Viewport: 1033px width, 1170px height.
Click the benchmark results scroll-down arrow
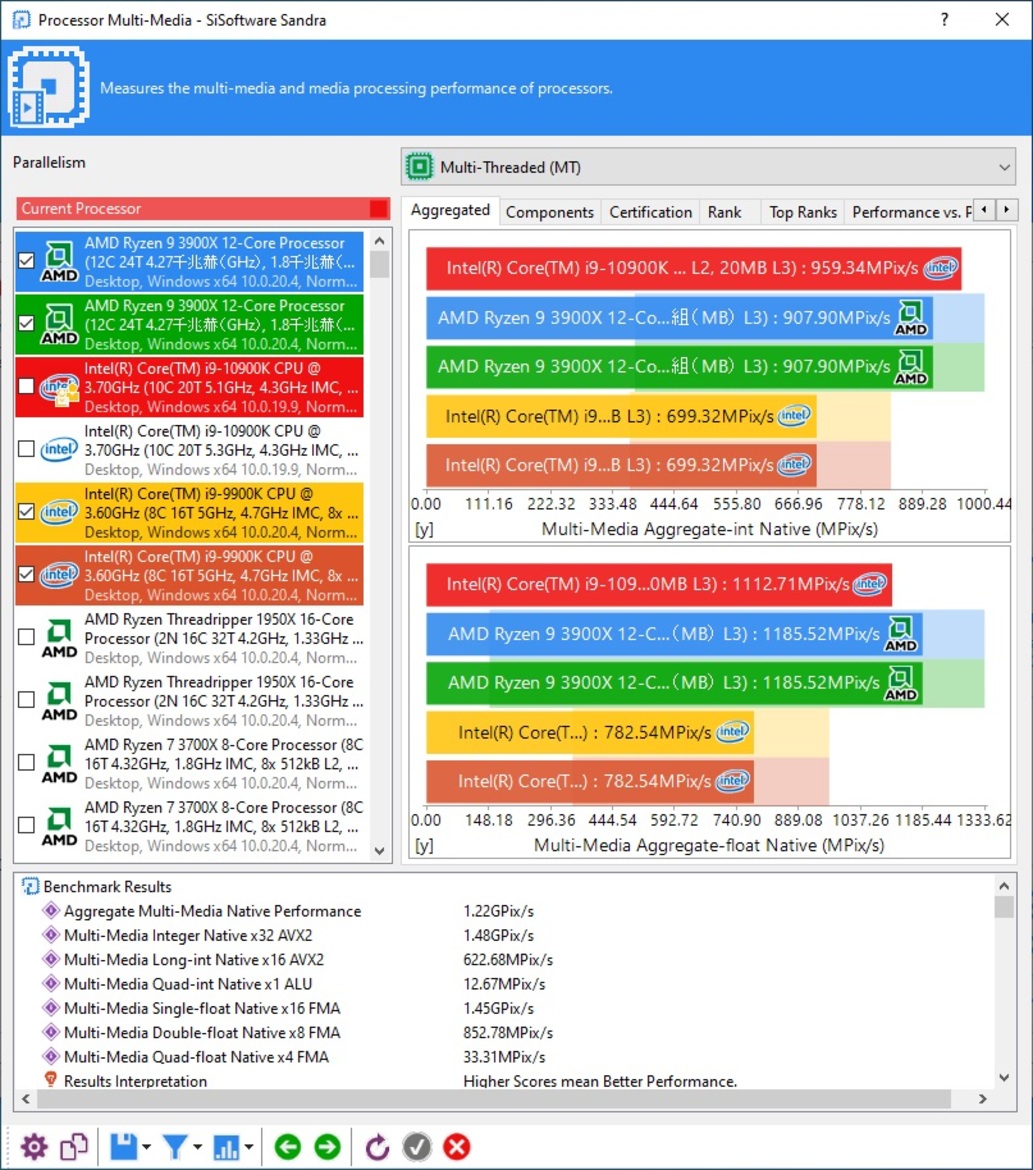(1004, 1077)
